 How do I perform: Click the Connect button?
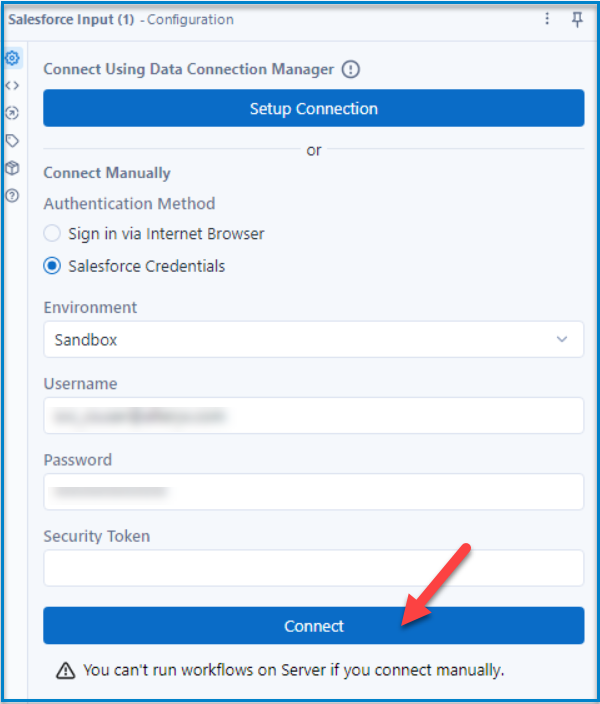click(313, 625)
